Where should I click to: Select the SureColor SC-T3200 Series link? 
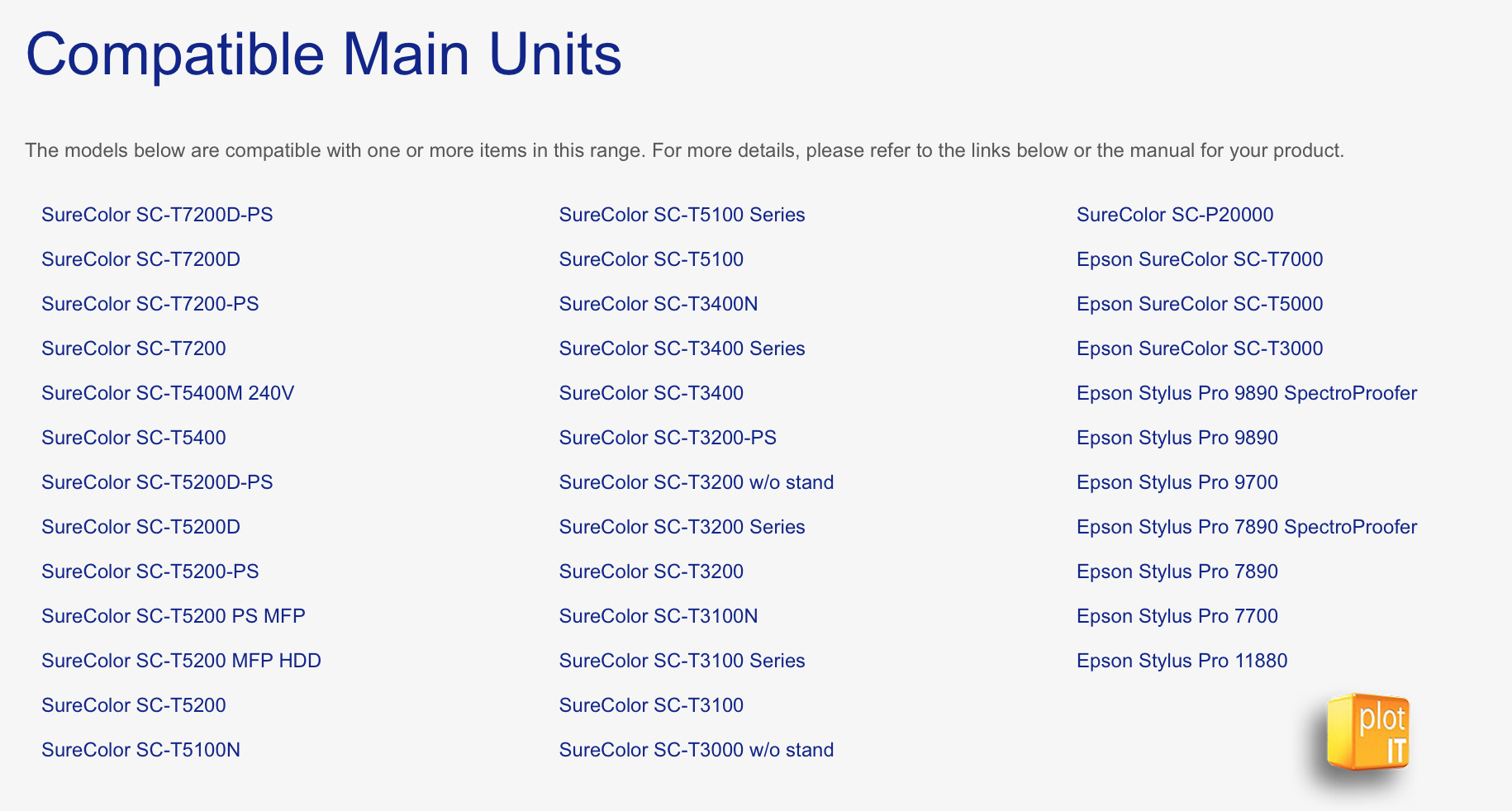tap(682, 527)
